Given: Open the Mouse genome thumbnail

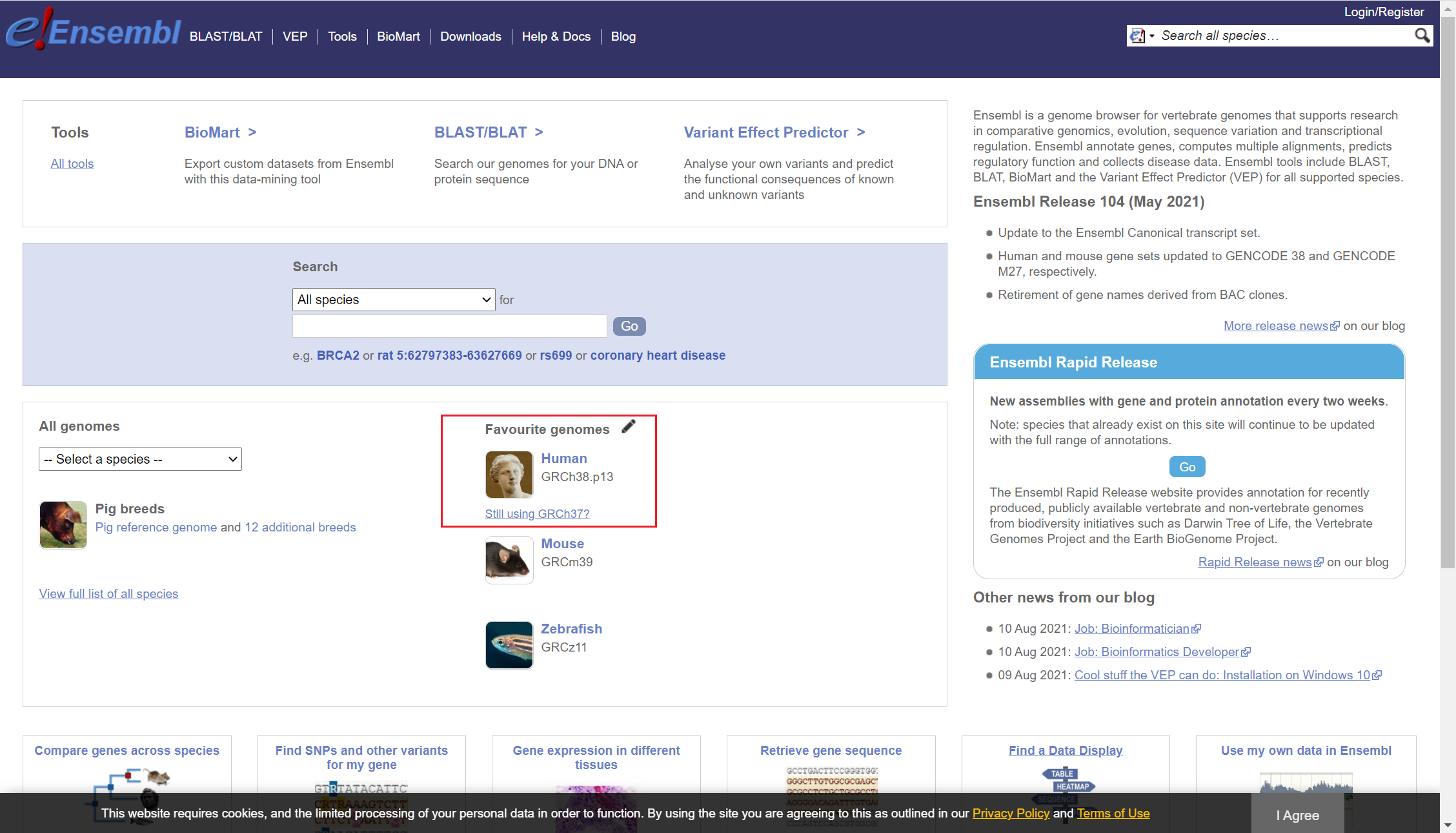Looking at the screenshot, I should [x=509, y=560].
